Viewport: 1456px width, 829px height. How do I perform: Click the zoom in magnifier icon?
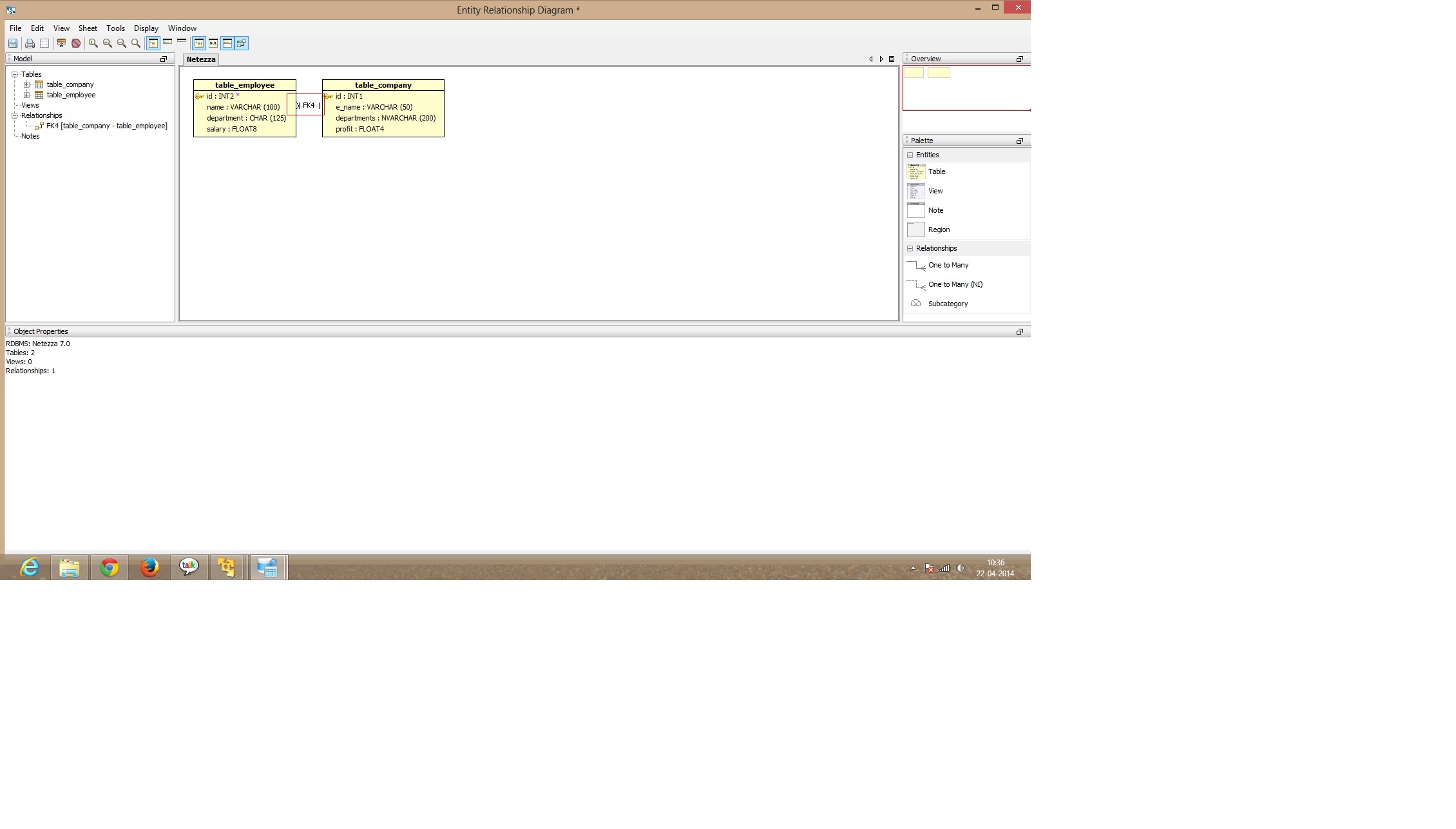point(108,43)
